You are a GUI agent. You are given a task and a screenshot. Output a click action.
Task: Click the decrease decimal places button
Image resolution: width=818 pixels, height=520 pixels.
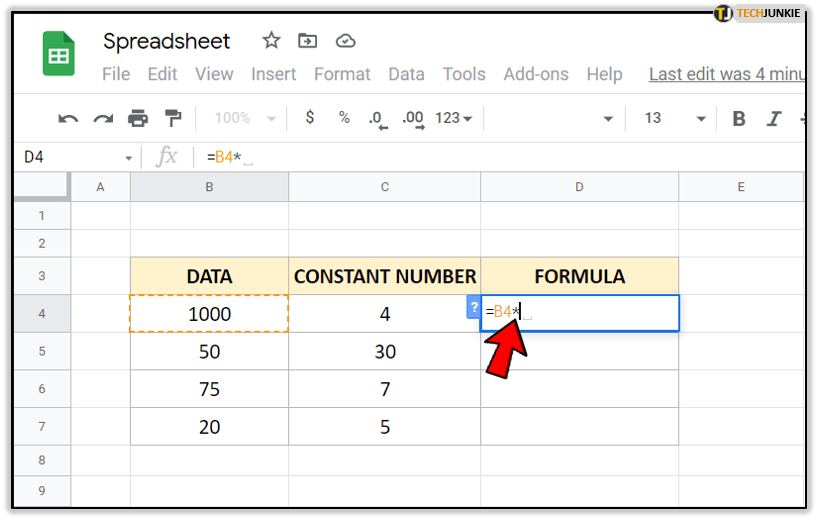pos(376,119)
